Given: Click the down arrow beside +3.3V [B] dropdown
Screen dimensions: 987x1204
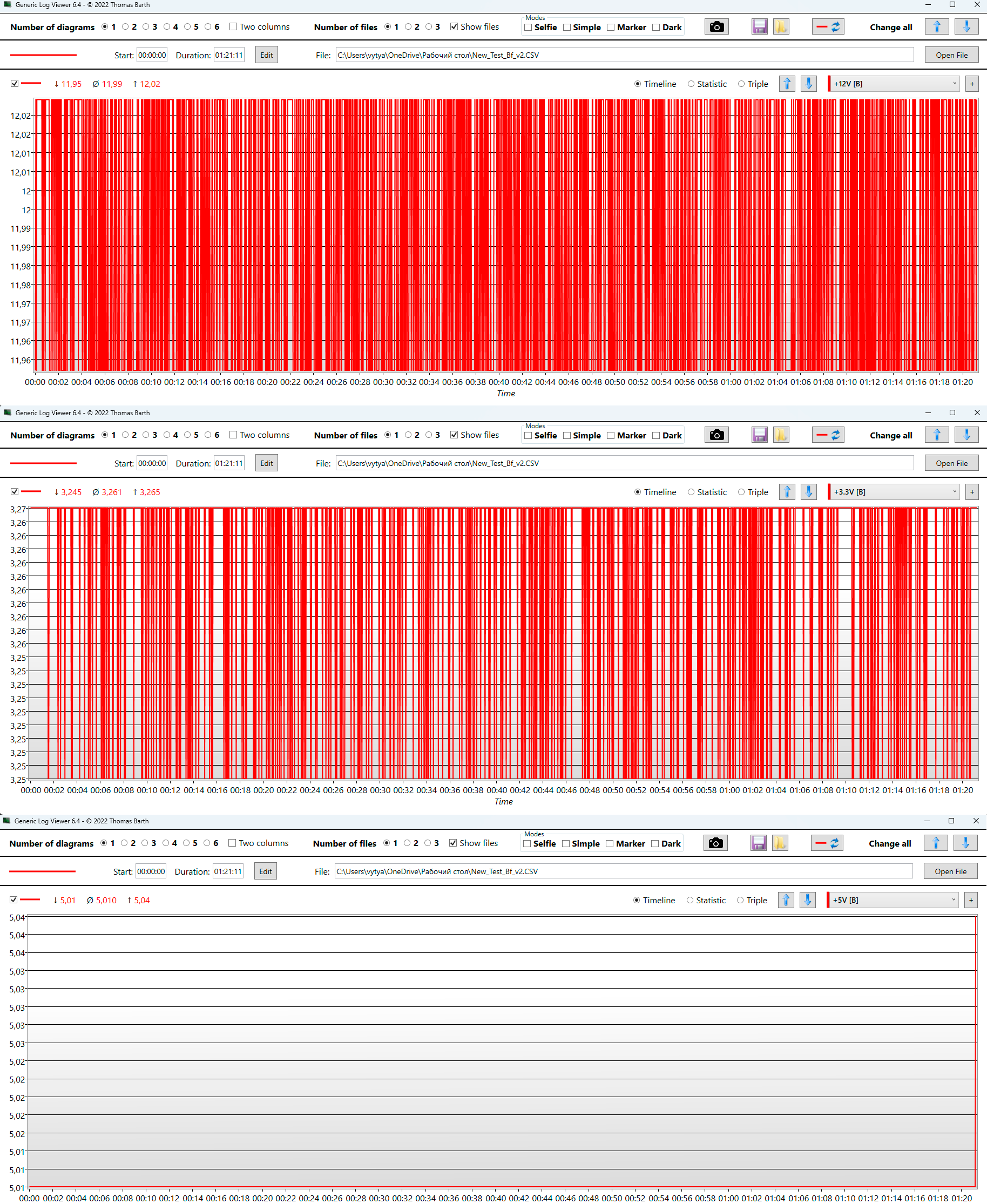Looking at the screenshot, I should pos(808,492).
